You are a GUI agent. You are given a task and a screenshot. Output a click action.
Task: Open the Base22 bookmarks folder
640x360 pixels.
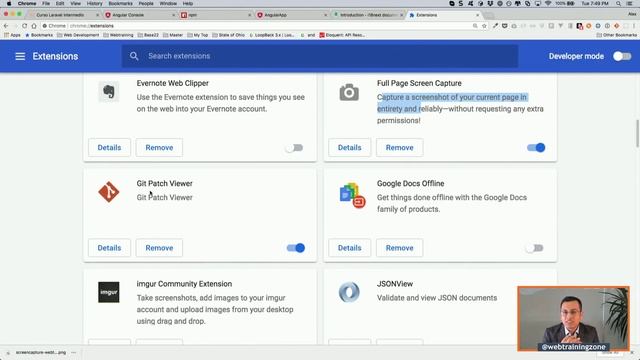[148, 35]
